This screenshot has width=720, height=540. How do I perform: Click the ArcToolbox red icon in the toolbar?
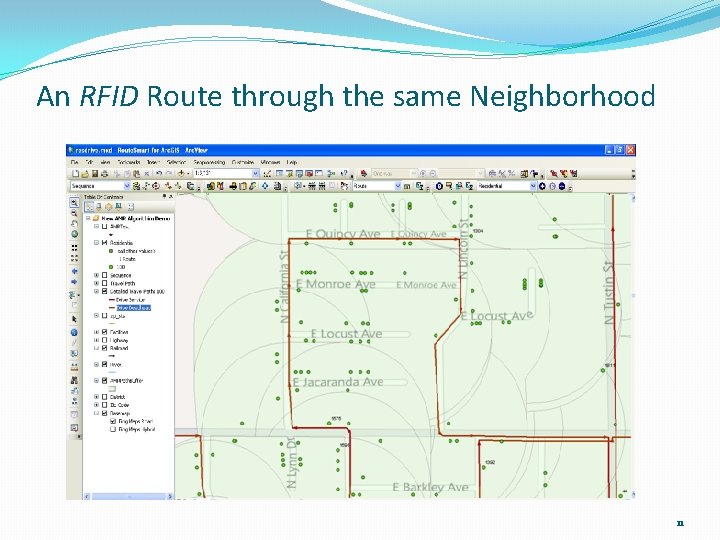coord(309,174)
